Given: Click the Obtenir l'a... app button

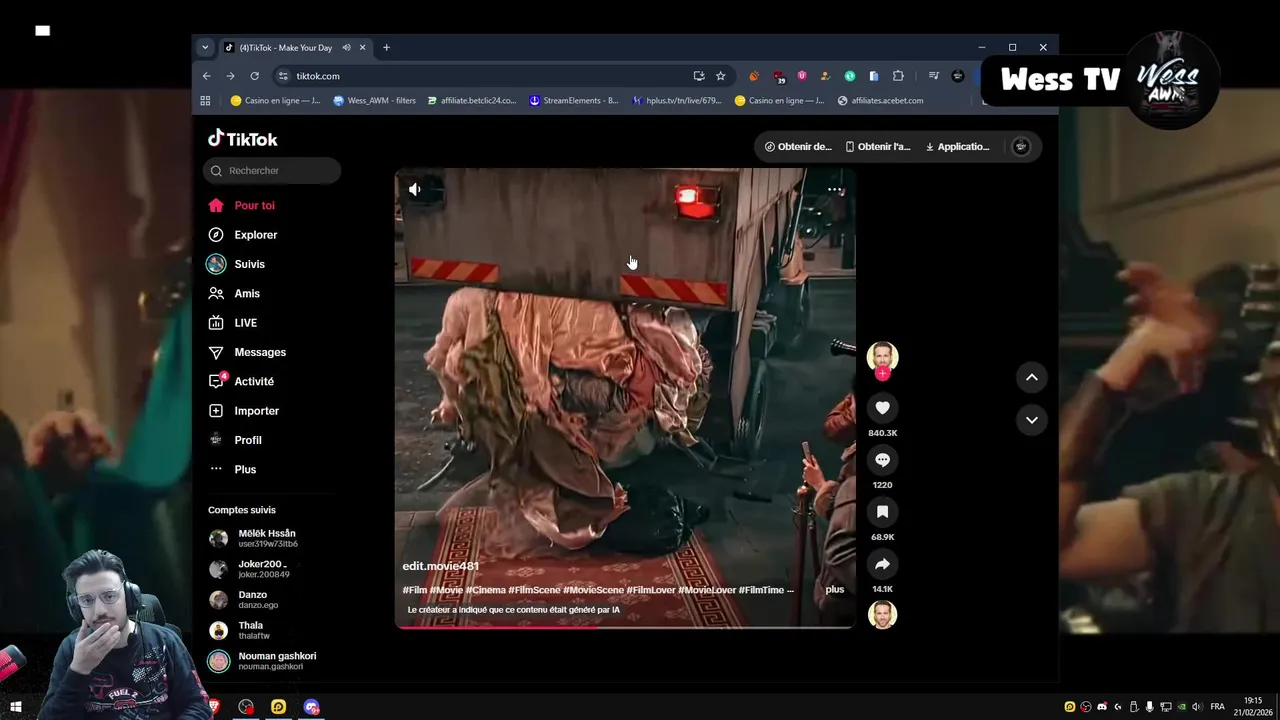Looking at the screenshot, I should point(878,147).
